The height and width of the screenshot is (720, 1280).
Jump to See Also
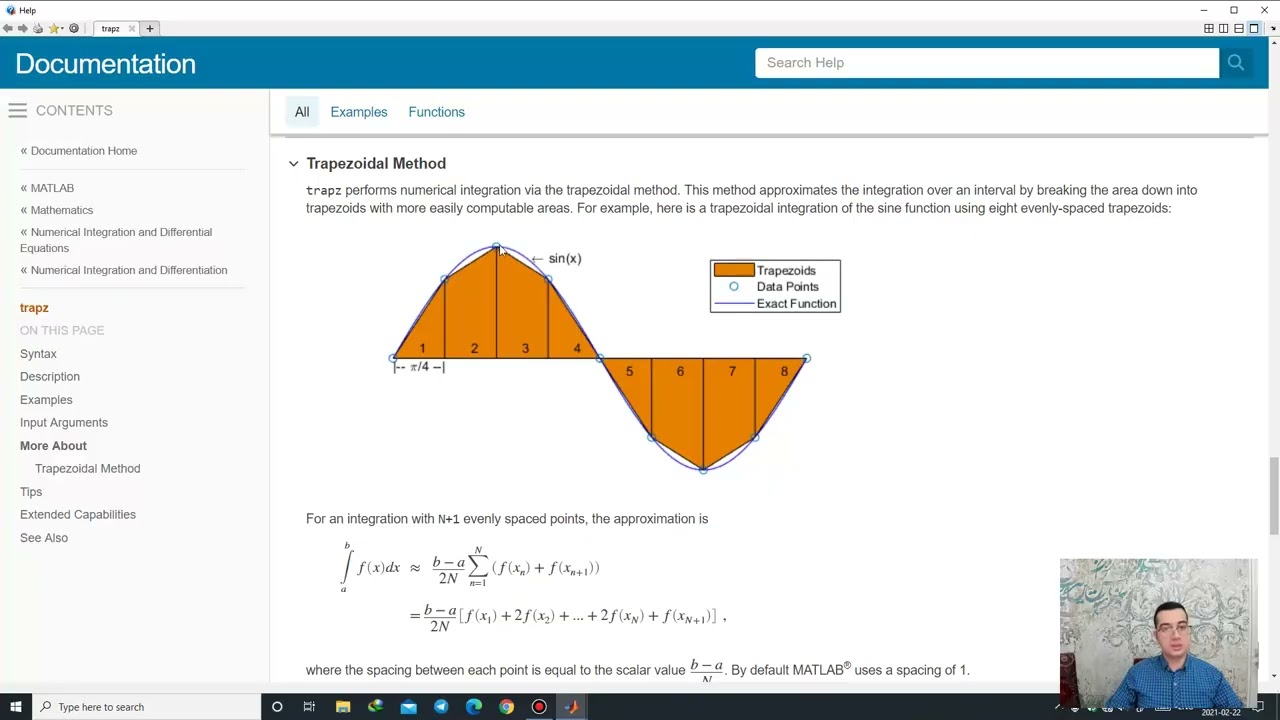pos(44,538)
